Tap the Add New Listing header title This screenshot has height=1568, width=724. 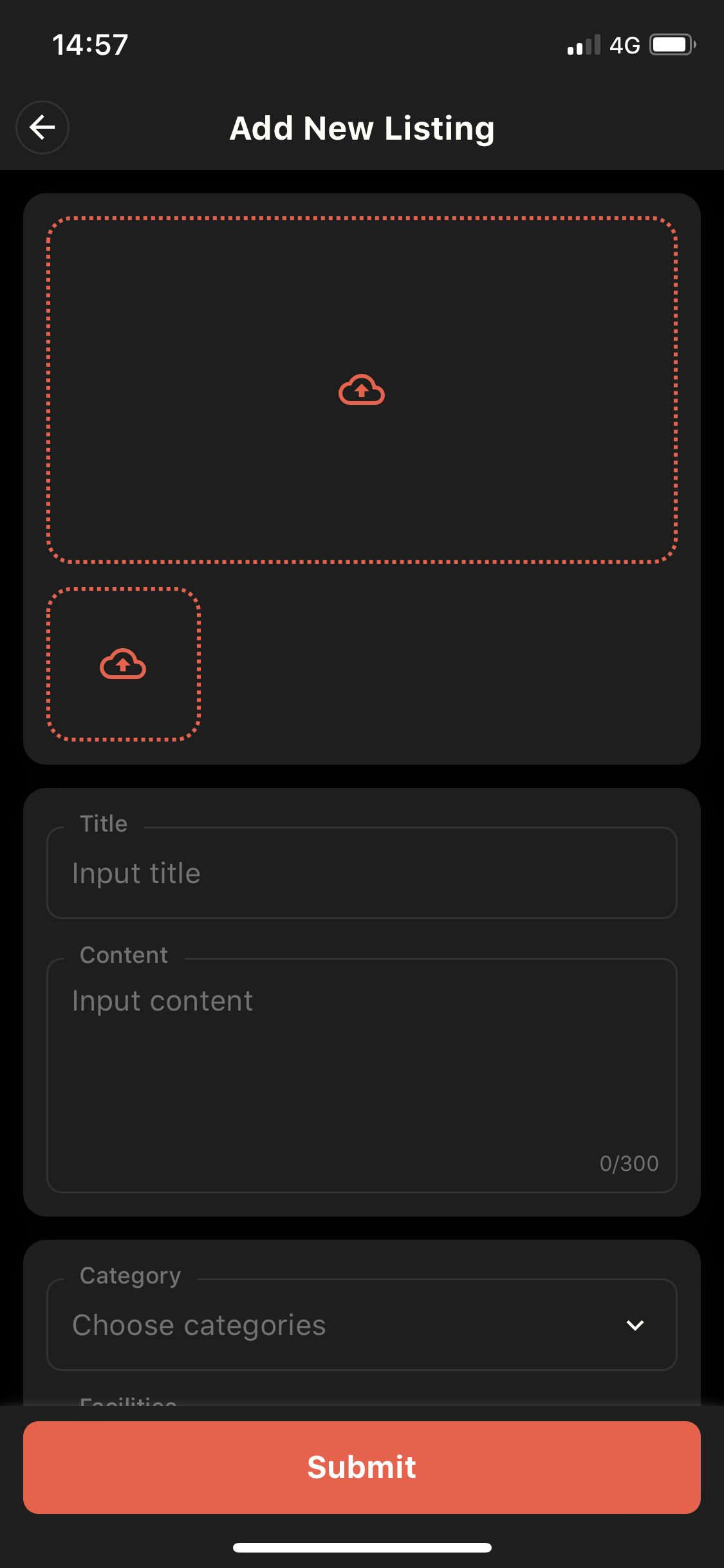(x=362, y=128)
